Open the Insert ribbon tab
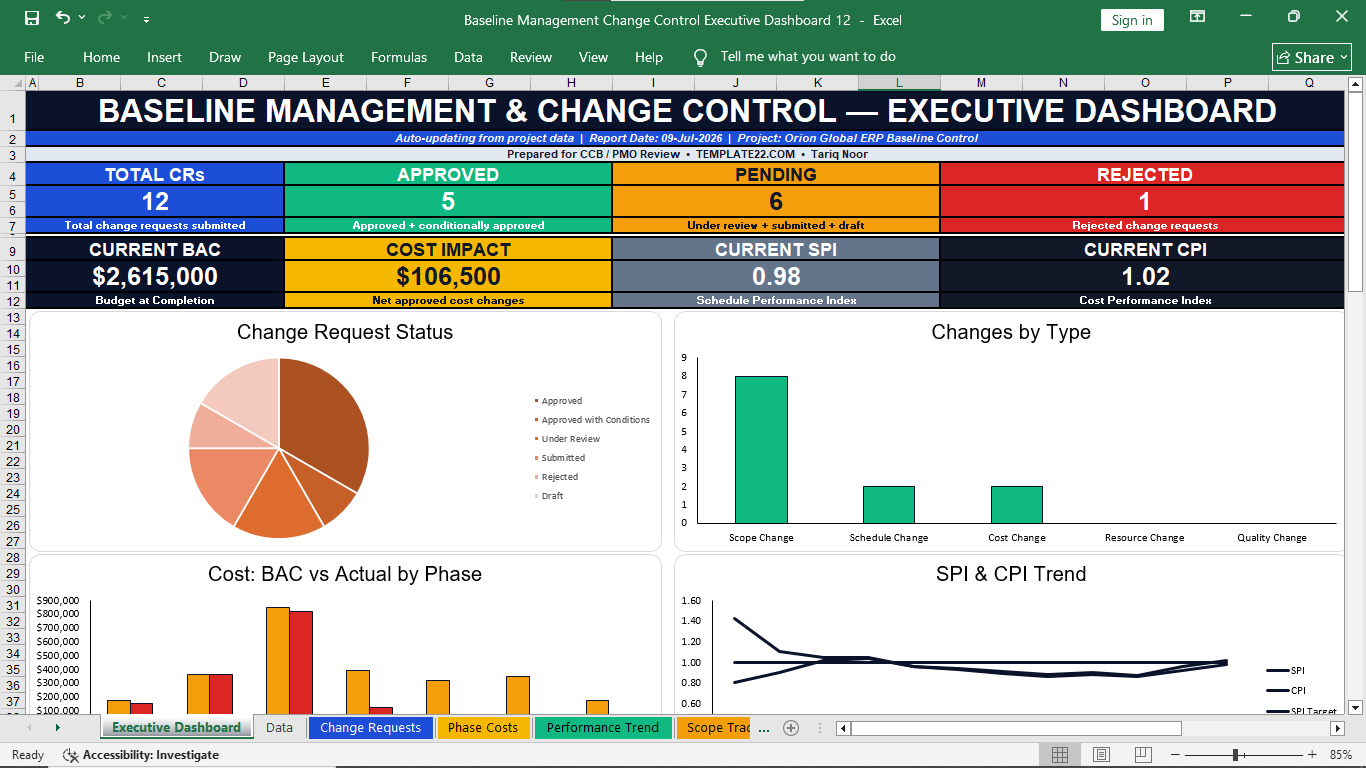 tap(164, 57)
